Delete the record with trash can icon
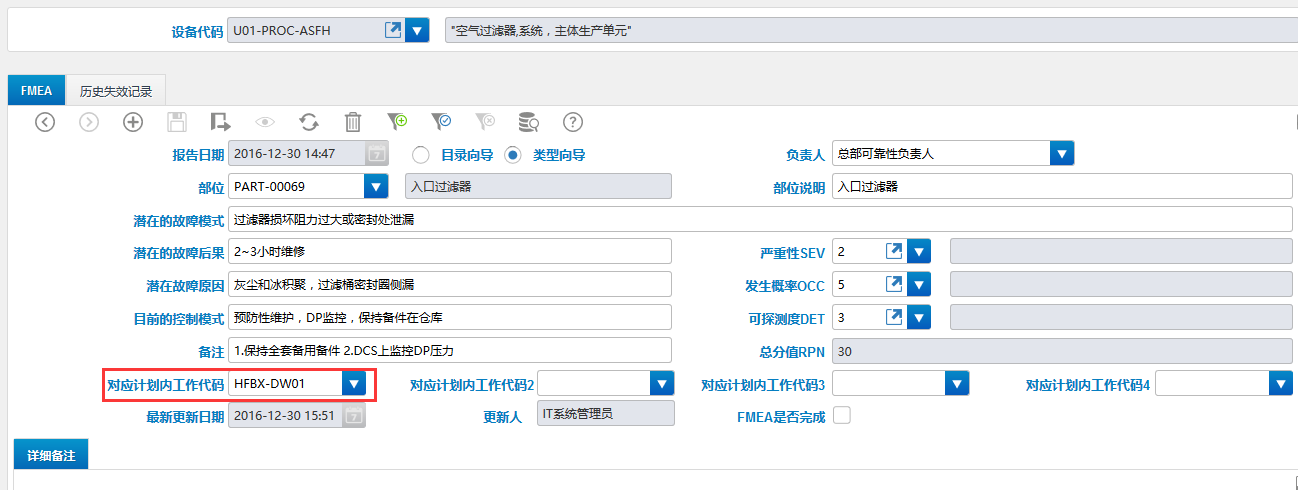The height and width of the screenshot is (490, 1298). pos(353,122)
